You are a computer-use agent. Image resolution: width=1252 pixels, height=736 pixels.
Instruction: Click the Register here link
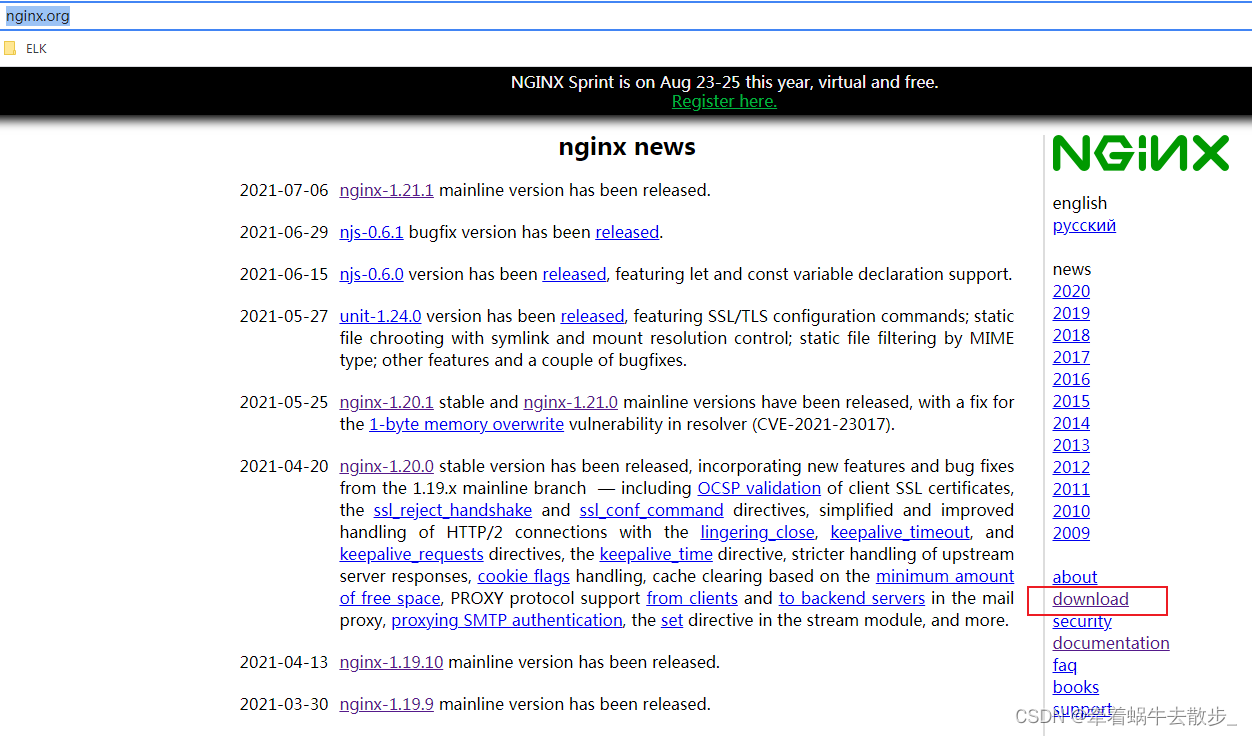(724, 102)
